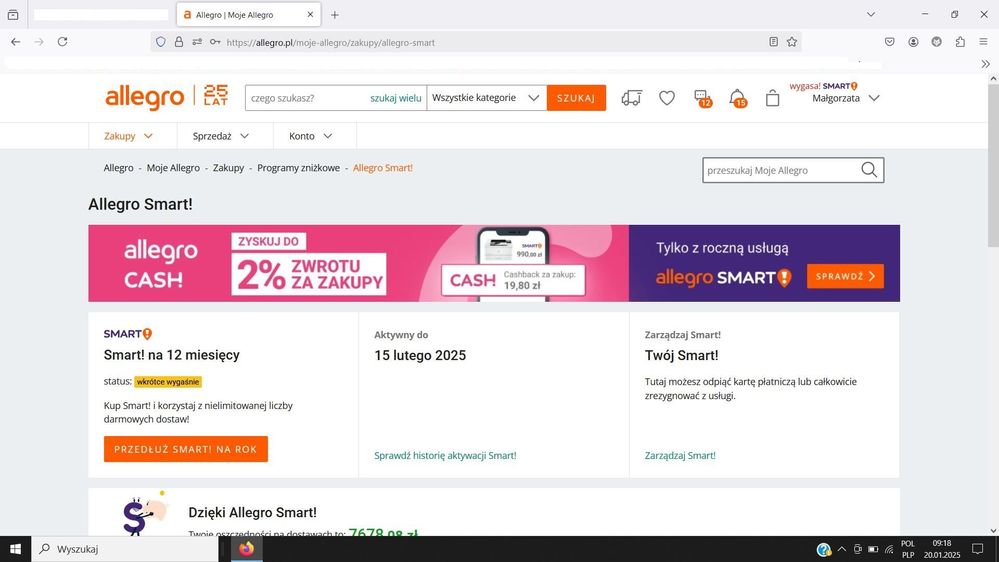Click PRZEDŁUŻ SMART! NA ROK button
This screenshot has height=562, width=999.
(x=185, y=449)
